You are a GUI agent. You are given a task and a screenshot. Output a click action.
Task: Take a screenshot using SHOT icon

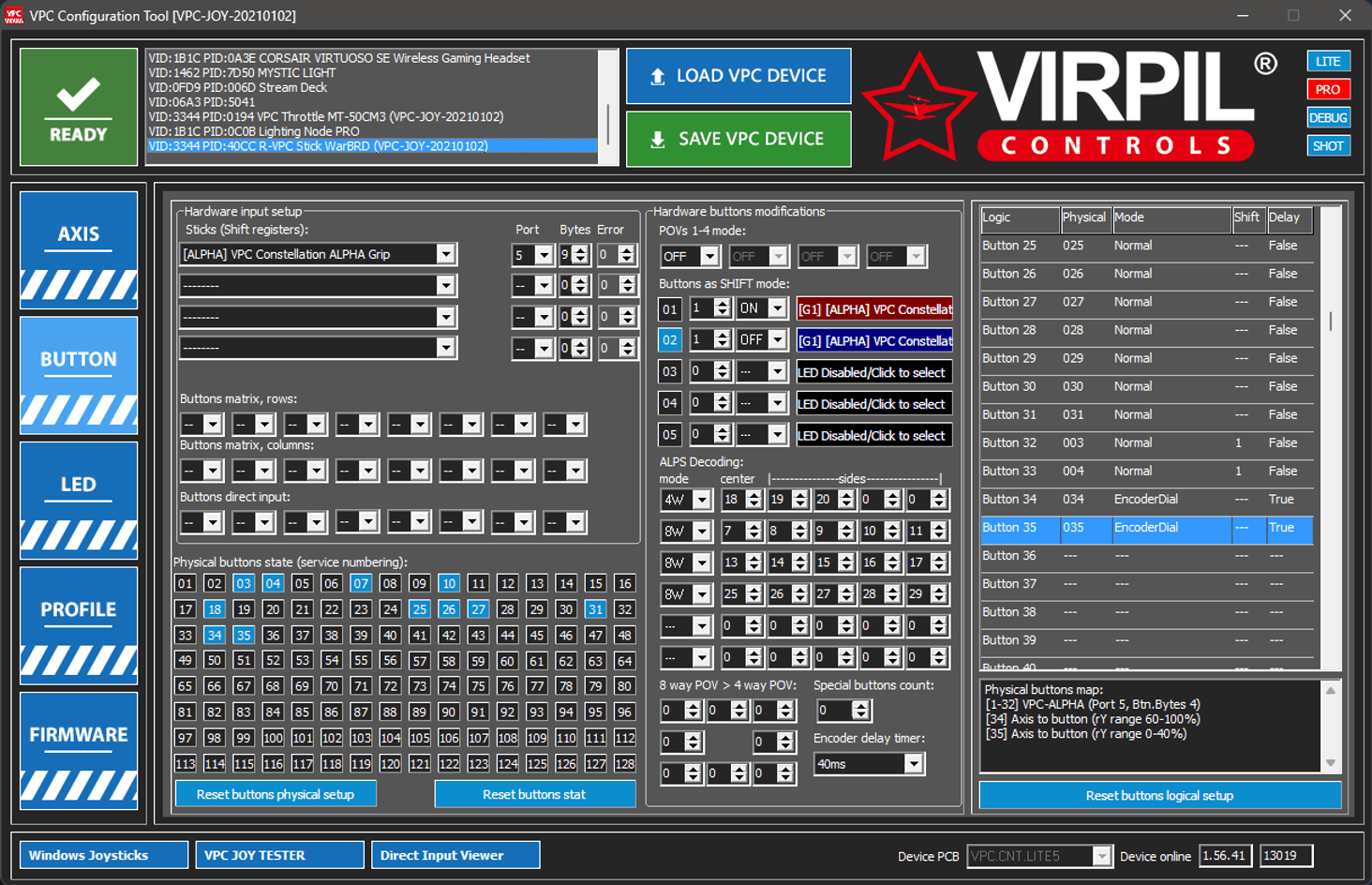click(x=1328, y=145)
